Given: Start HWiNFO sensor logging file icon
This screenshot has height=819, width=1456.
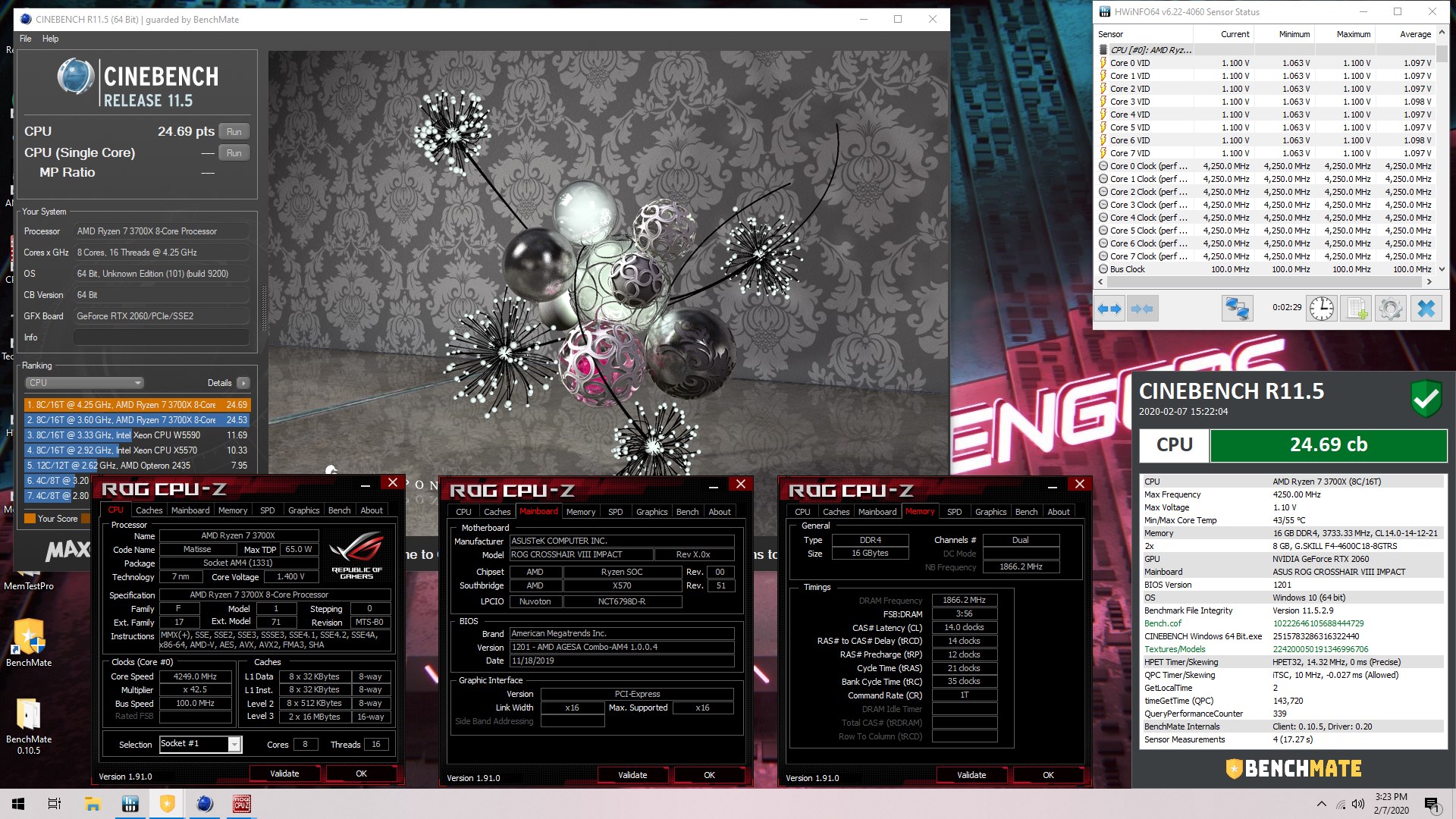Looking at the screenshot, I should [1356, 309].
